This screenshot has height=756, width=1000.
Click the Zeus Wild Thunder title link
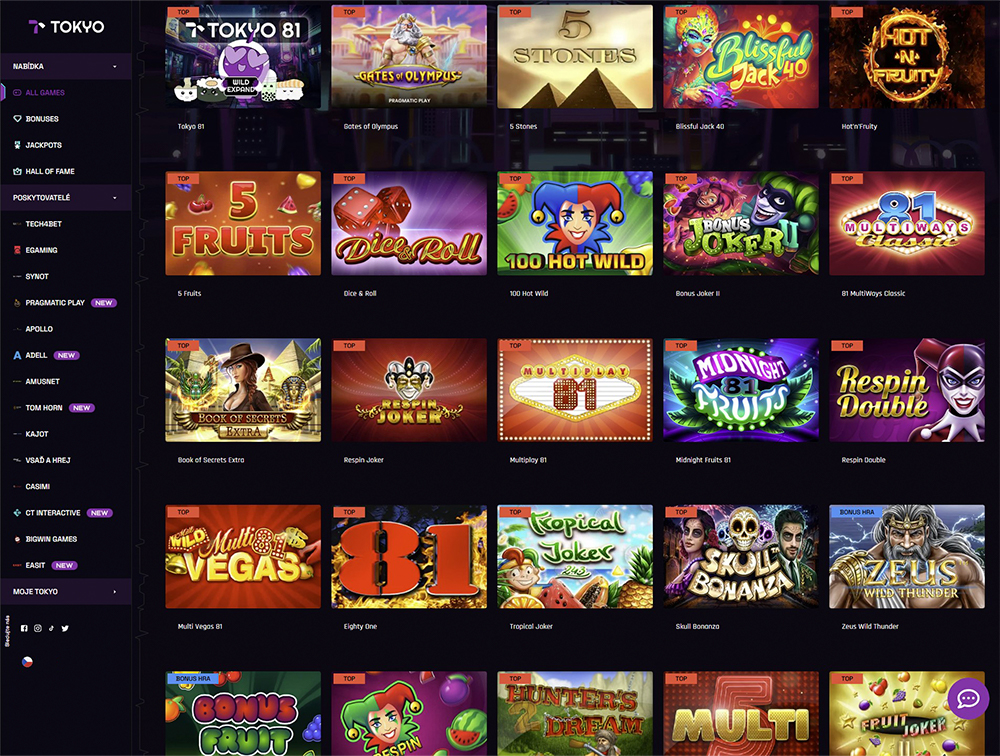tap(870, 626)
